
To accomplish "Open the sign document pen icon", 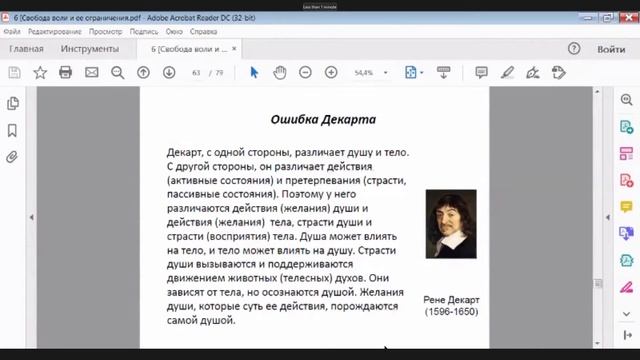I will click(533, 73).
